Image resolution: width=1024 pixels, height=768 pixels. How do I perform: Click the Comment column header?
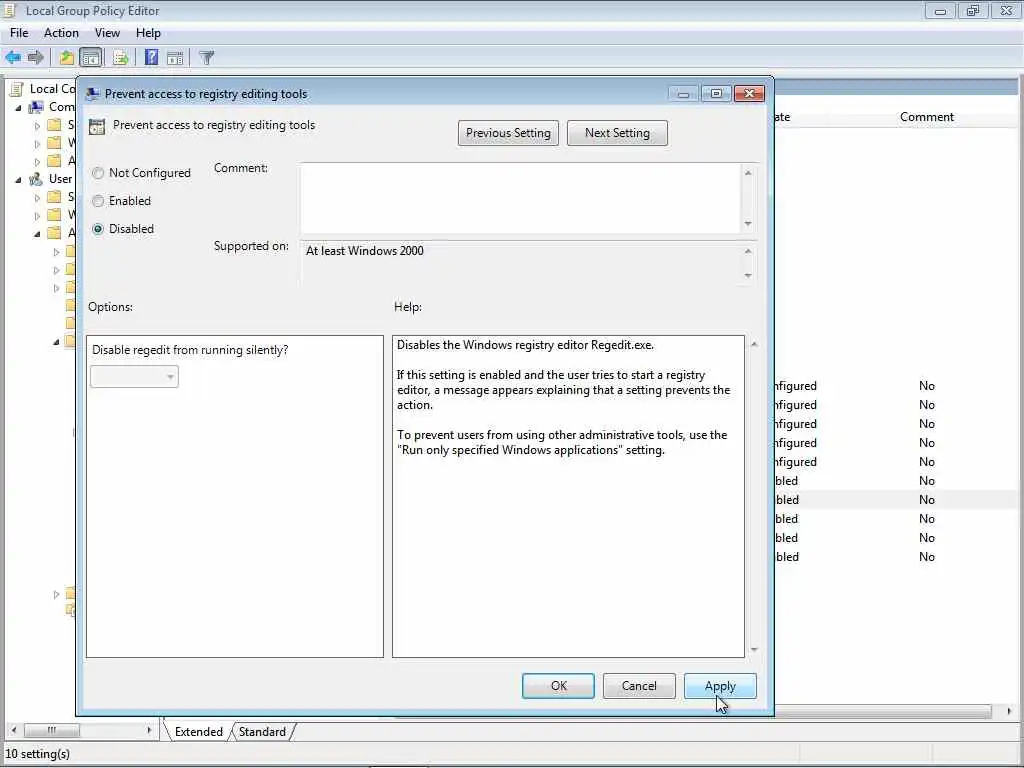pyautogui.click(x=926, y=117)
